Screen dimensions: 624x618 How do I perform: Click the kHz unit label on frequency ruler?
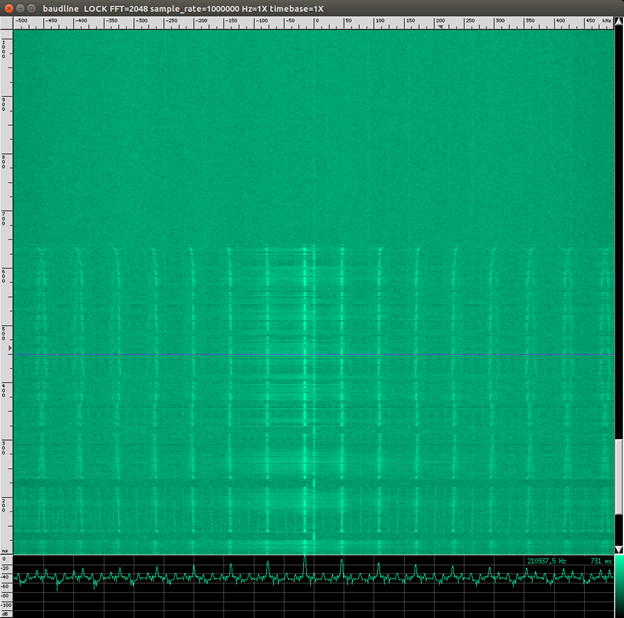(x=607, y=20)
